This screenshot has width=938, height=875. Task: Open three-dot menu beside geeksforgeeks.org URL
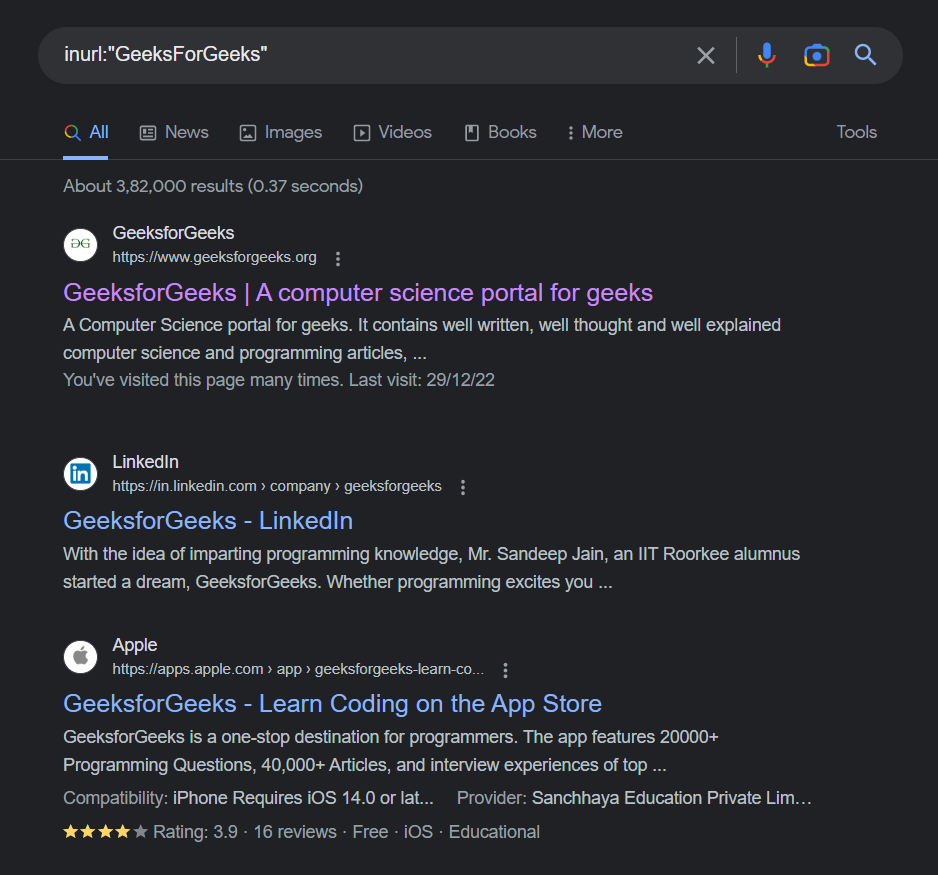(338, 259)
